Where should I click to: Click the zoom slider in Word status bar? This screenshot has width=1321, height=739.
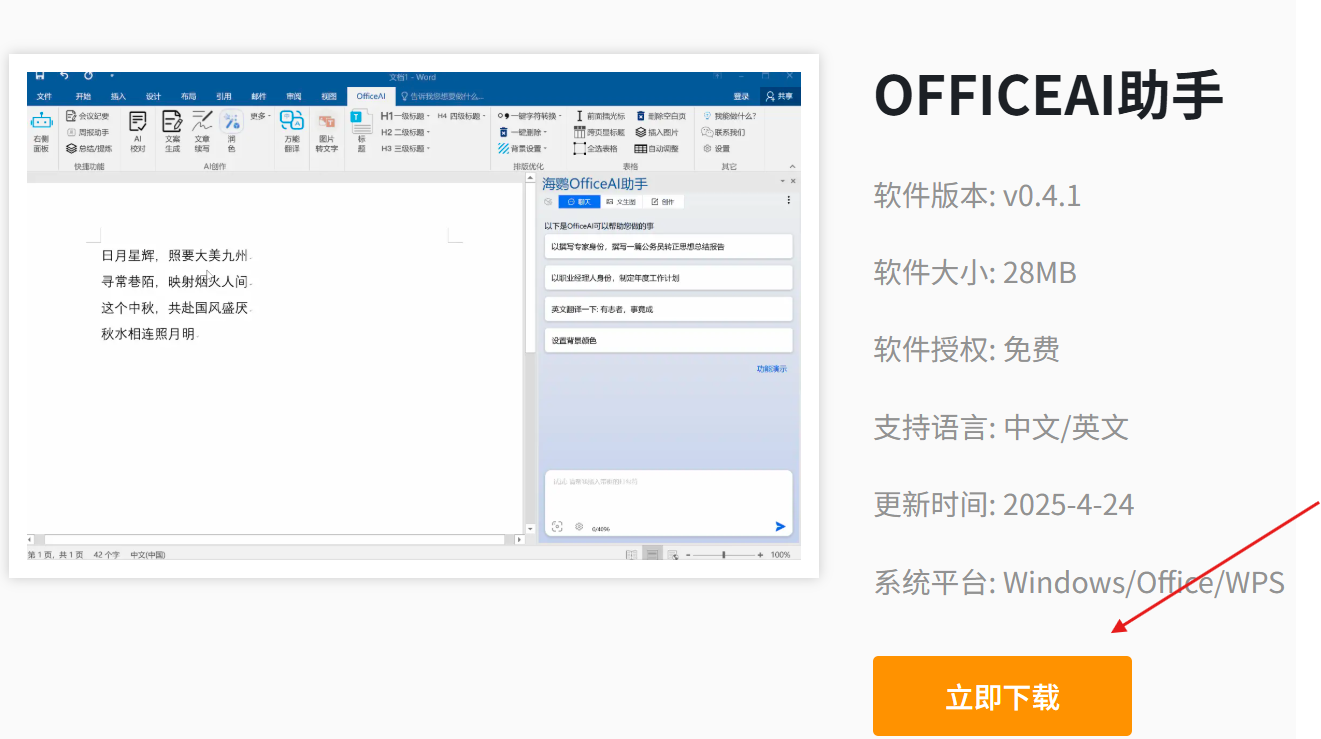pos(724,554)
